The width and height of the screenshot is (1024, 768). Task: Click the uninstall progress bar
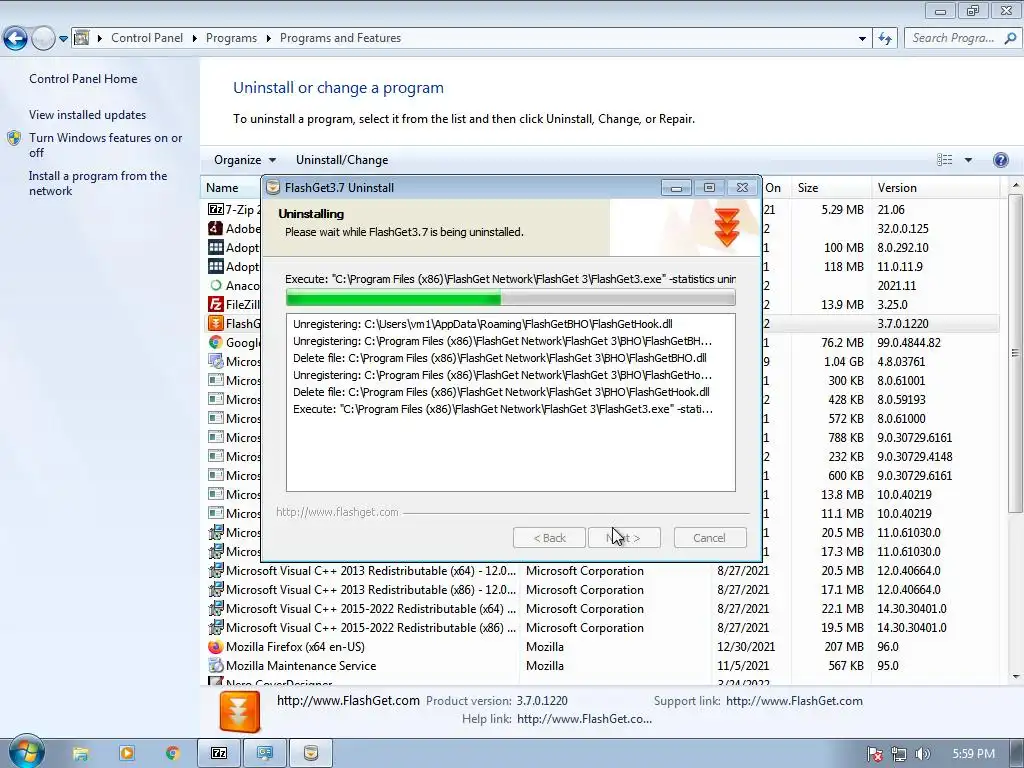[511, 298]
